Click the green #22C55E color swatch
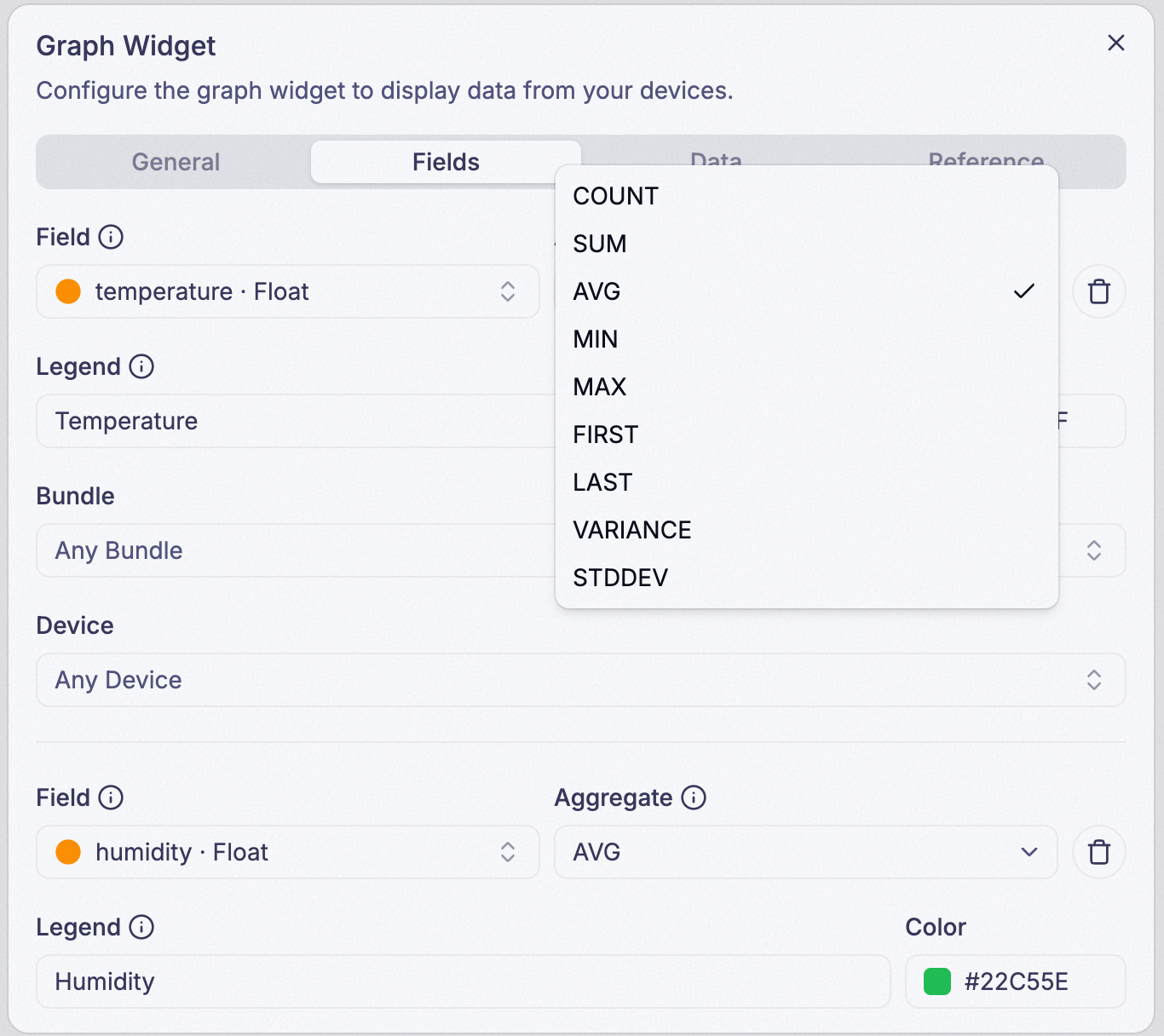 coord(937,981)
